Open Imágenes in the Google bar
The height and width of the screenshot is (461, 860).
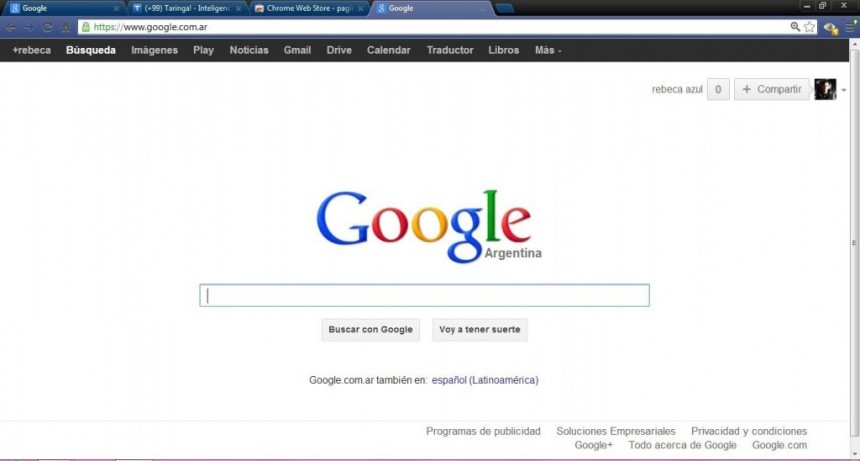[x=154, y=50]
